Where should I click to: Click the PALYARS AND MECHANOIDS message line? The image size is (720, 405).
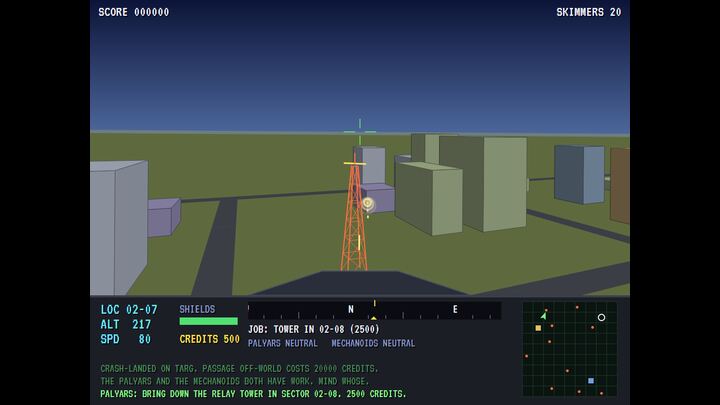pyautogui.click(x=235, y=381)
